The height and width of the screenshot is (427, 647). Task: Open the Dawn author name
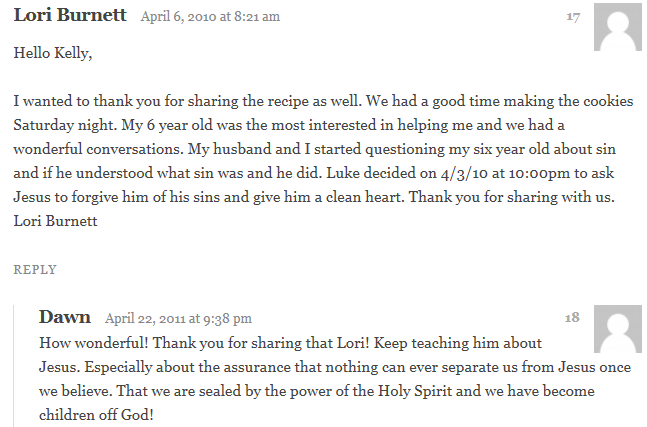point(64,317)
